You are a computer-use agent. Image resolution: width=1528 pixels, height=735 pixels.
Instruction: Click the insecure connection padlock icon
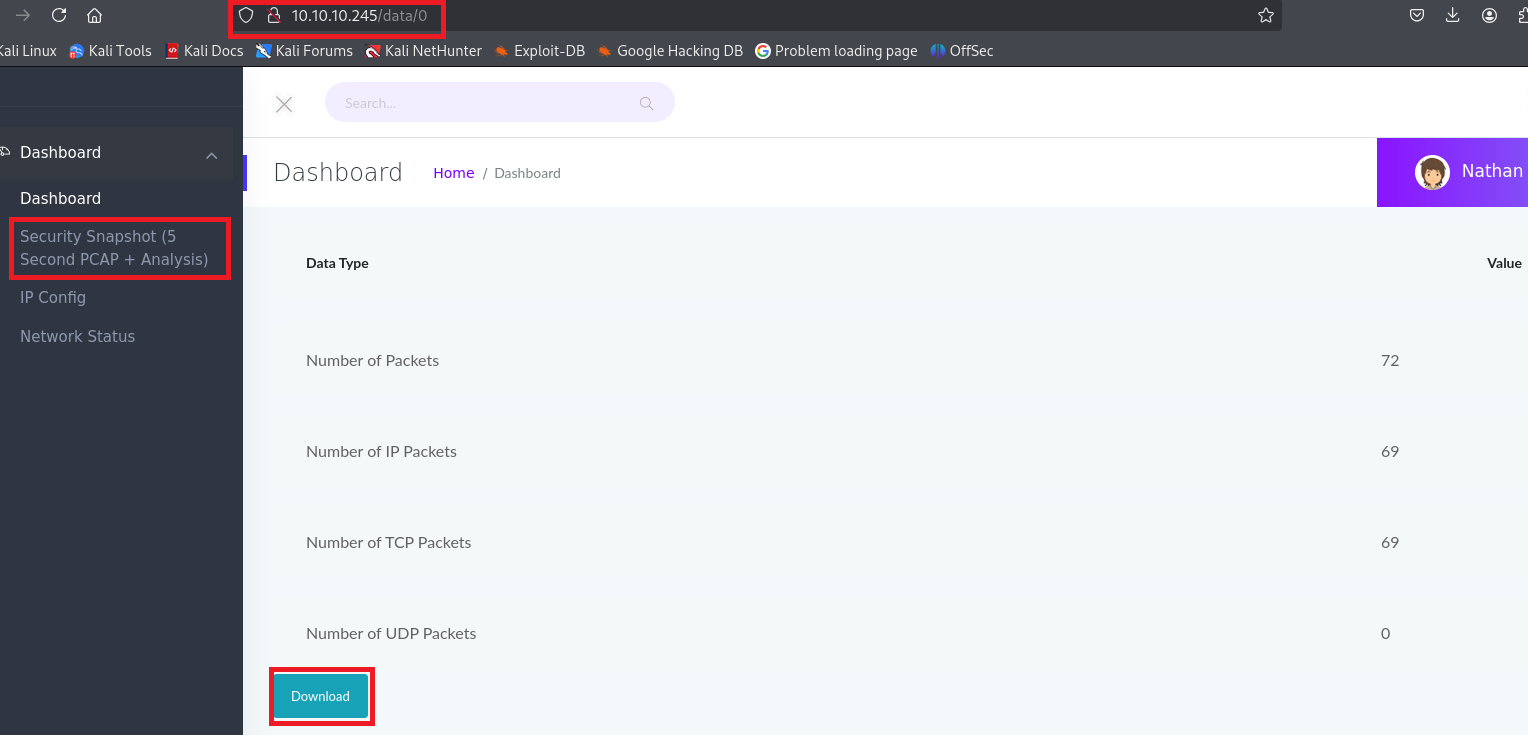(272, 16)
